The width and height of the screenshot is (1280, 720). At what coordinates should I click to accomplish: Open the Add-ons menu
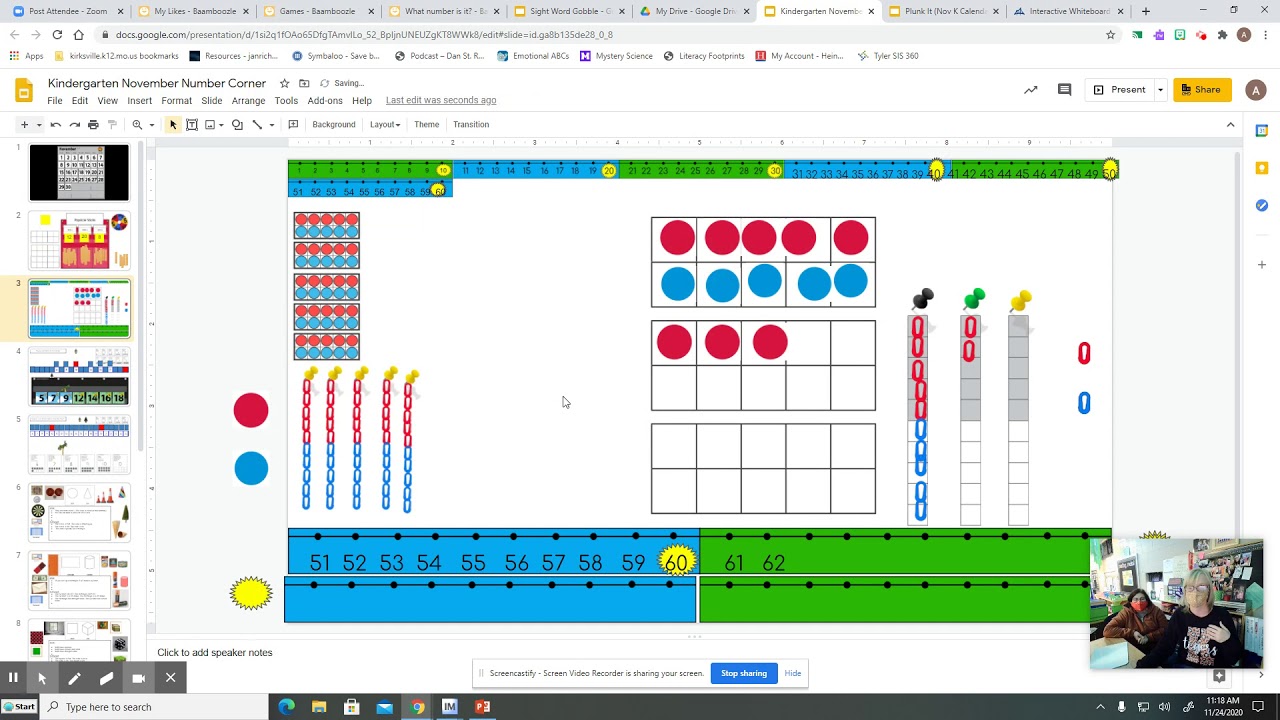325,101
